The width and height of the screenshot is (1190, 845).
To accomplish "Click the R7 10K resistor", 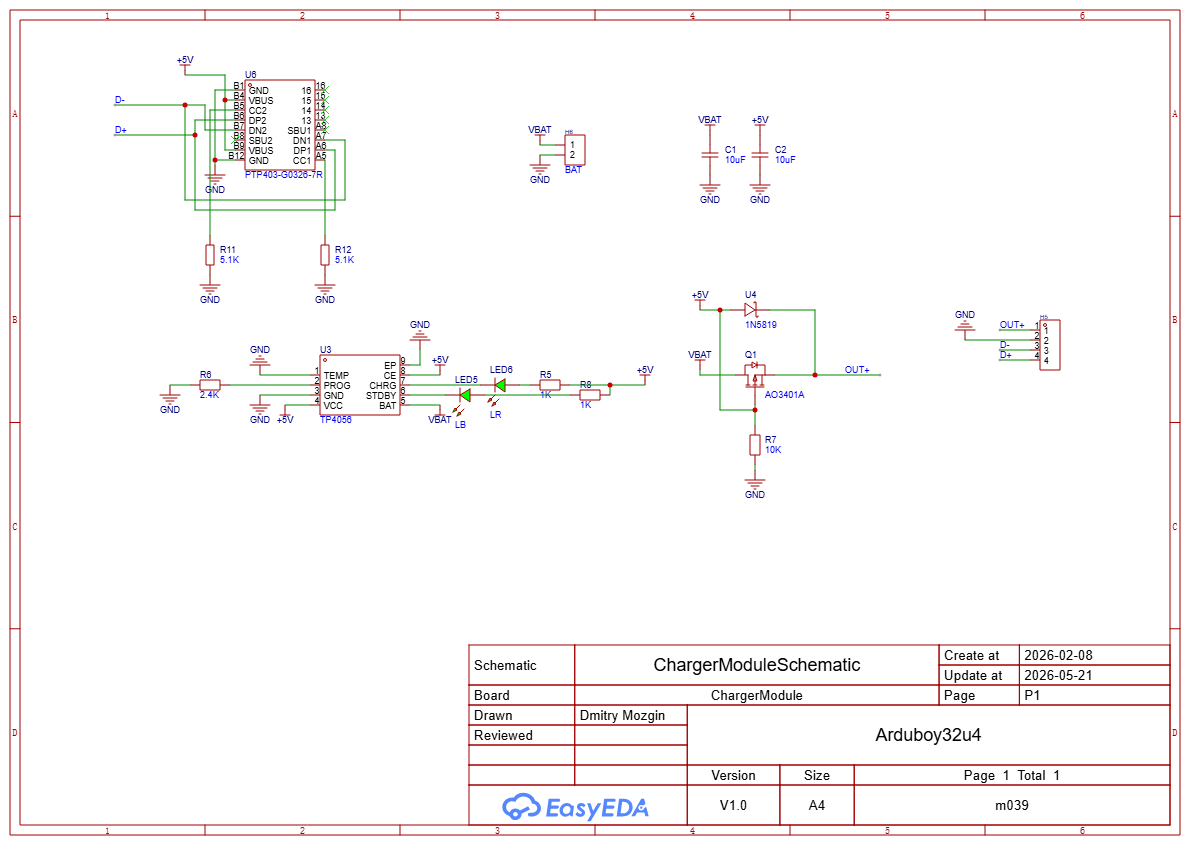I will point(755,445).
